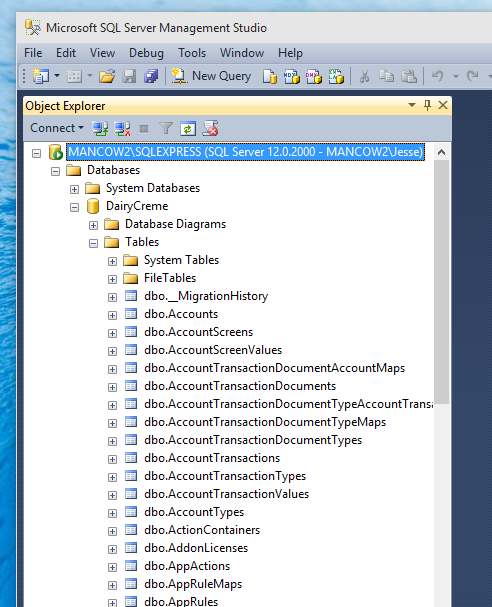Click the Disconnect server icon
Image resolution: width=492 pixels, height=607 pixels.
[122, 129]
